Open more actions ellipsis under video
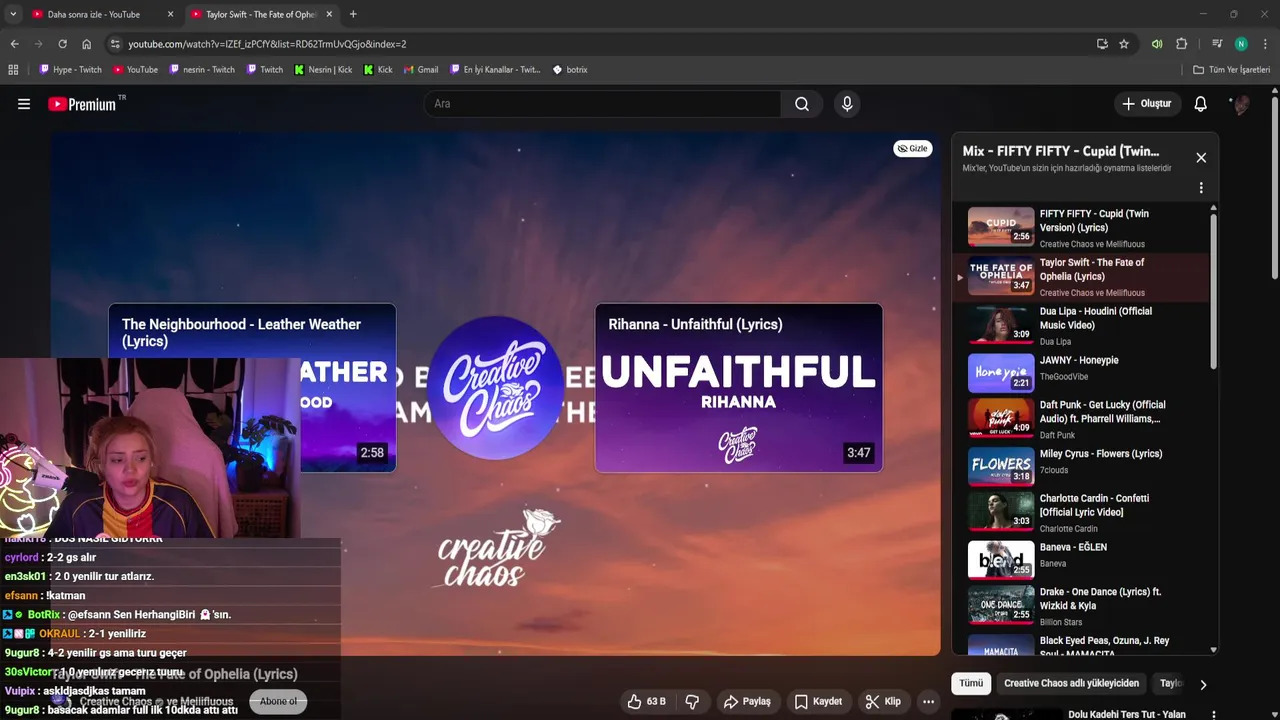The height and width of the screenshot is (720, 1280). (x=928, y=702)
